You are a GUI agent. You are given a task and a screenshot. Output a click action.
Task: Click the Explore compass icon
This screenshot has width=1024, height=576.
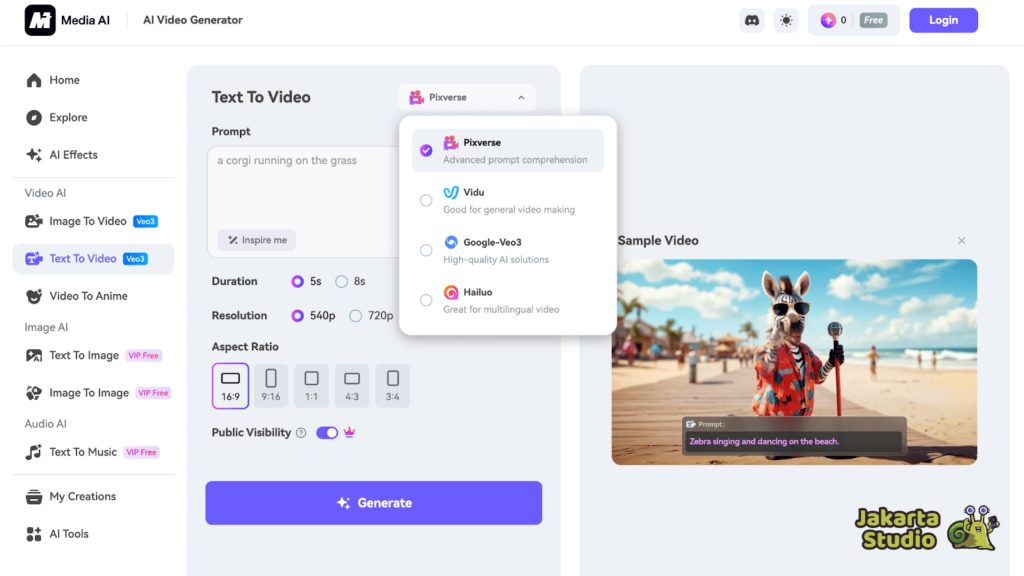point(34,118)
